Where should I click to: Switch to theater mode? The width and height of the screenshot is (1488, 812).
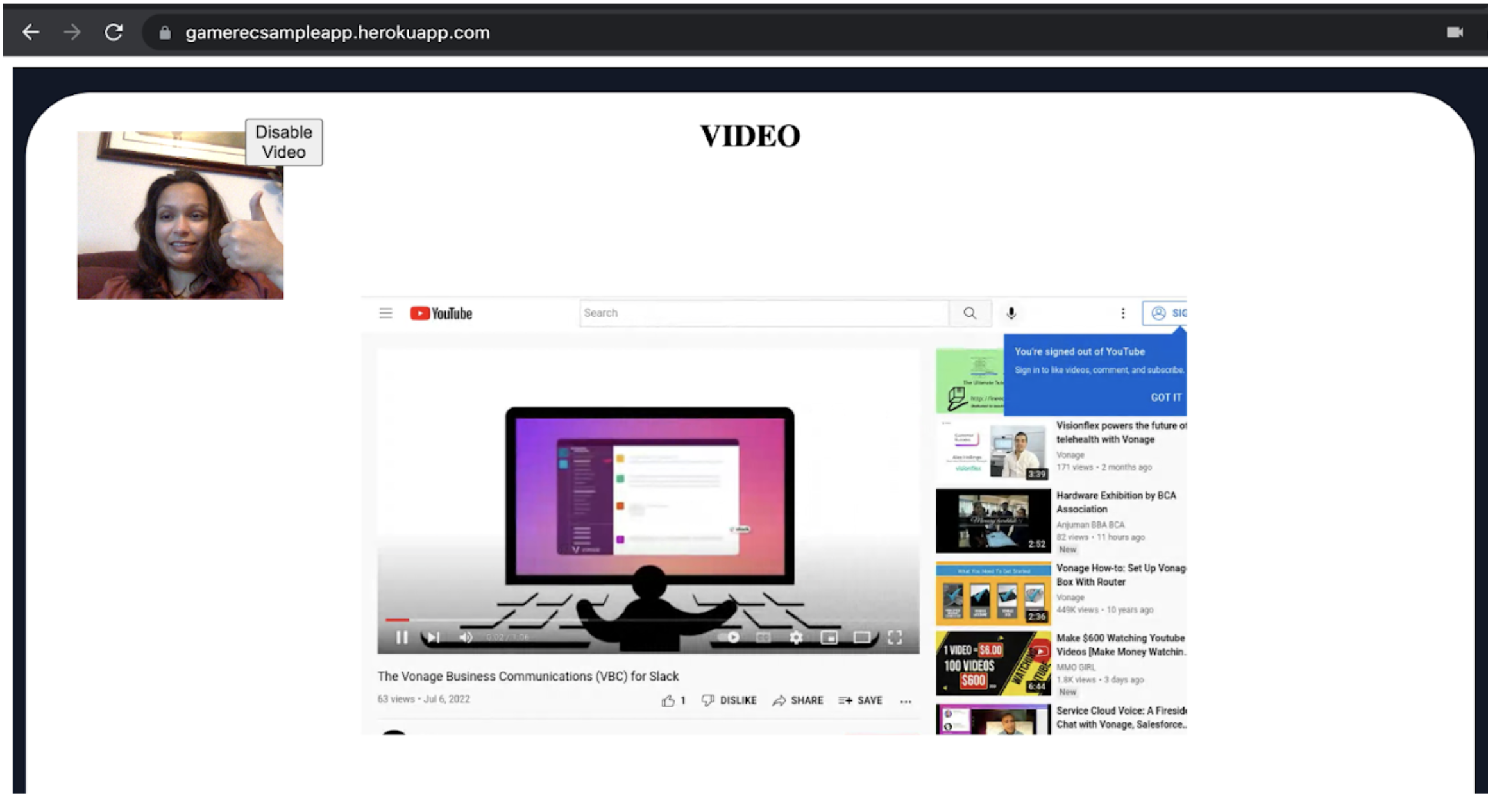(862, 638)
